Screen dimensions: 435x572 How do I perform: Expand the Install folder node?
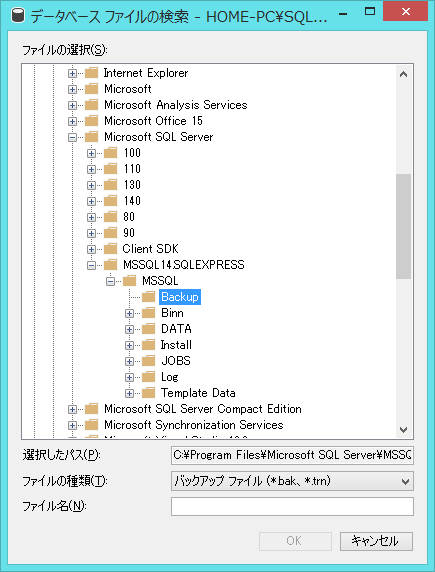point(129,345)
